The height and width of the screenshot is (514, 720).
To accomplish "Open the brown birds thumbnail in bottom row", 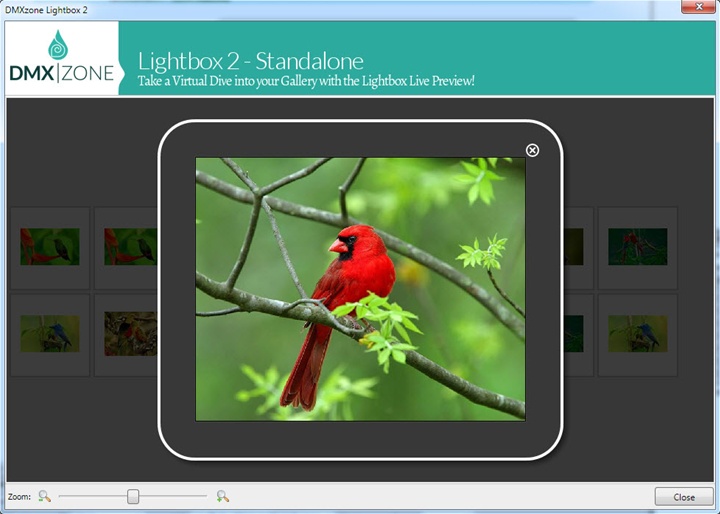I will point(130,333).
